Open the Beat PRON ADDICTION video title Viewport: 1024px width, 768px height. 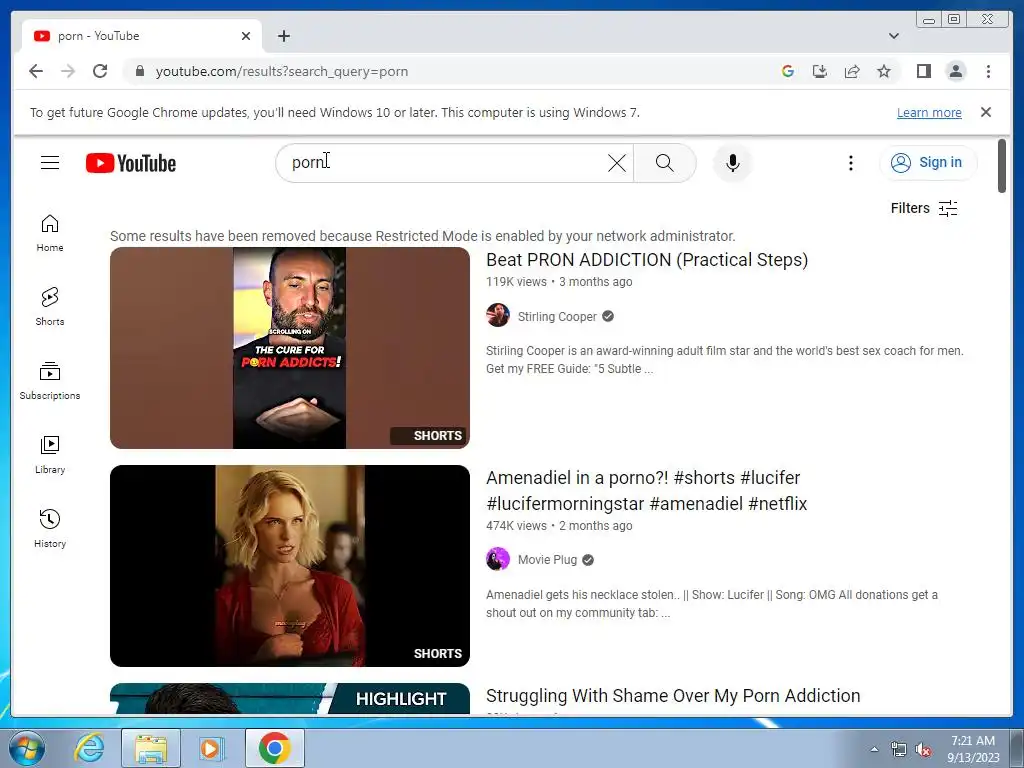(x=647, y=260)
